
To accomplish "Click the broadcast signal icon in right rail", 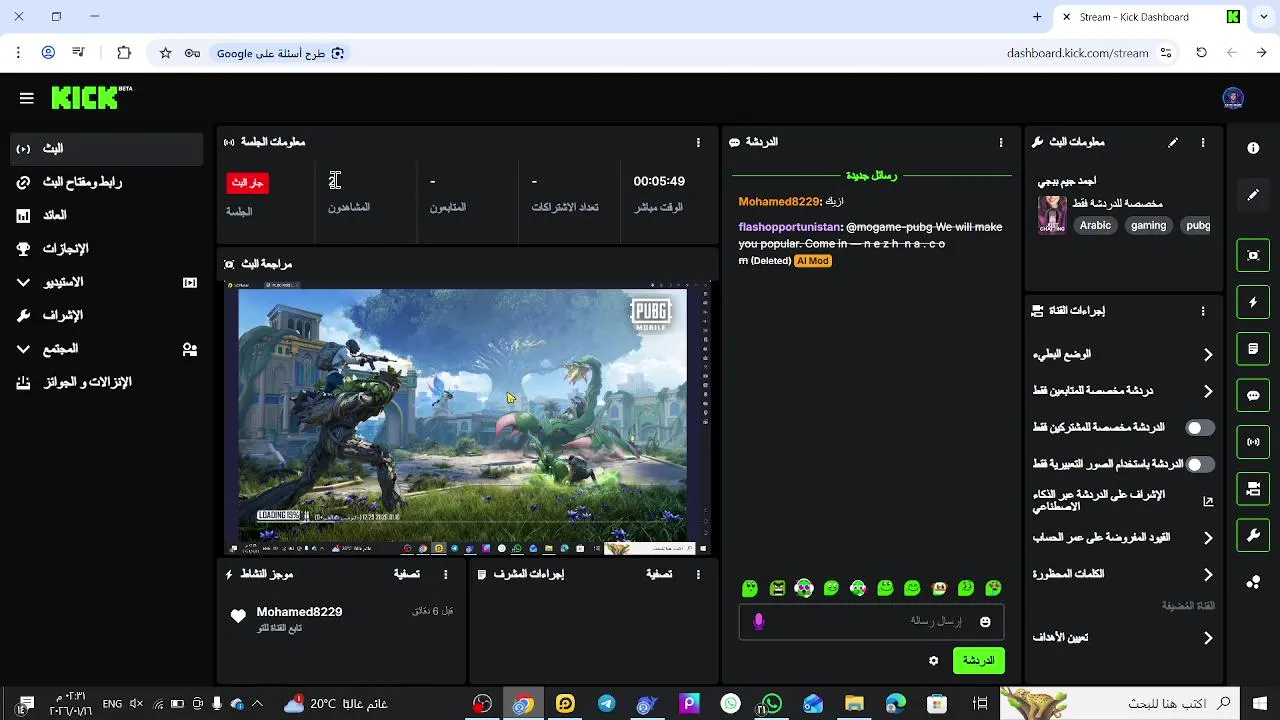I will click(x=1253, y=442).
